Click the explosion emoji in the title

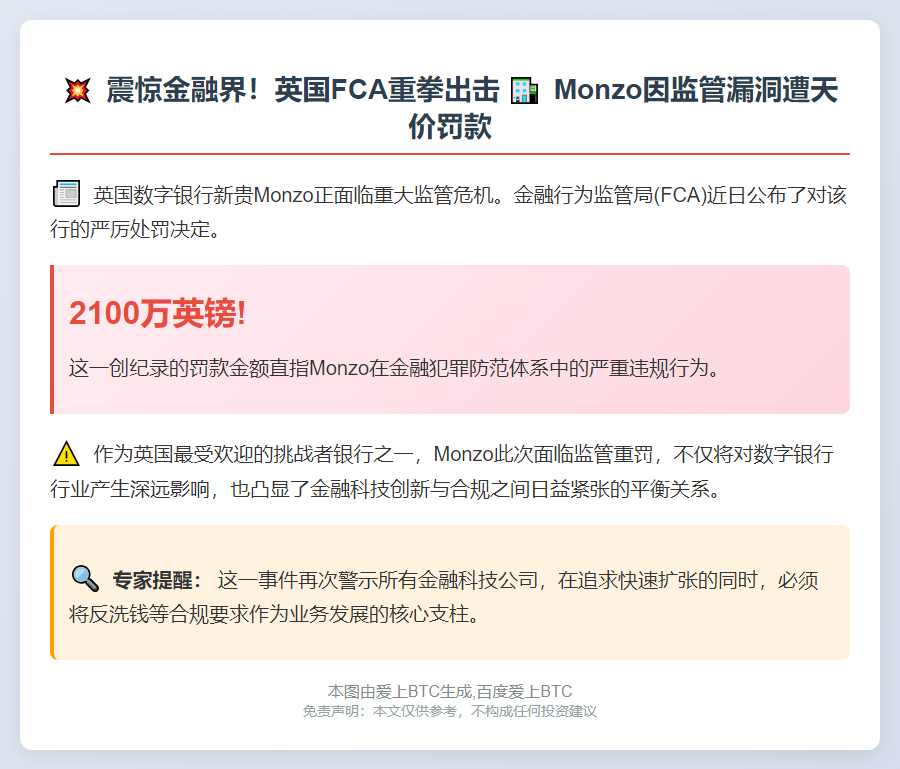77,91
